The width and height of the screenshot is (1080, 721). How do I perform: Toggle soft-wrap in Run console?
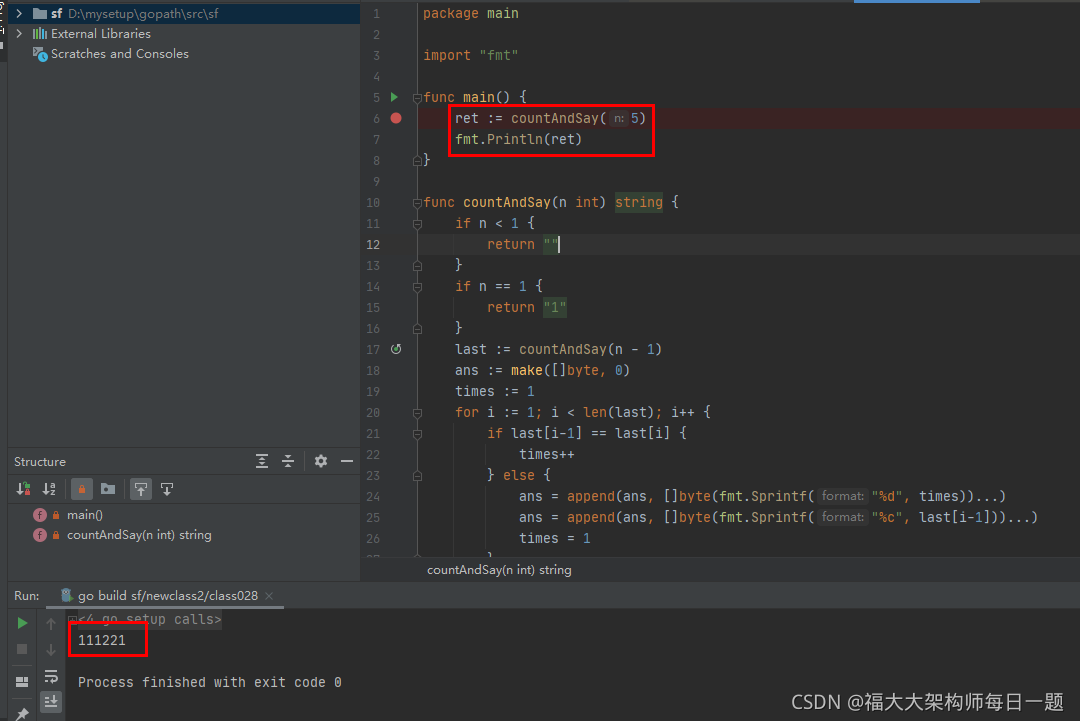[51, 676]
